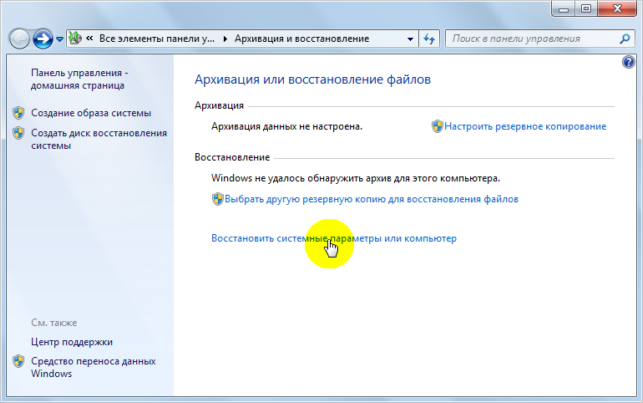Click the Control Panel icon in address bar
This screenshot has height=403, width=643.
pos(75,39)
